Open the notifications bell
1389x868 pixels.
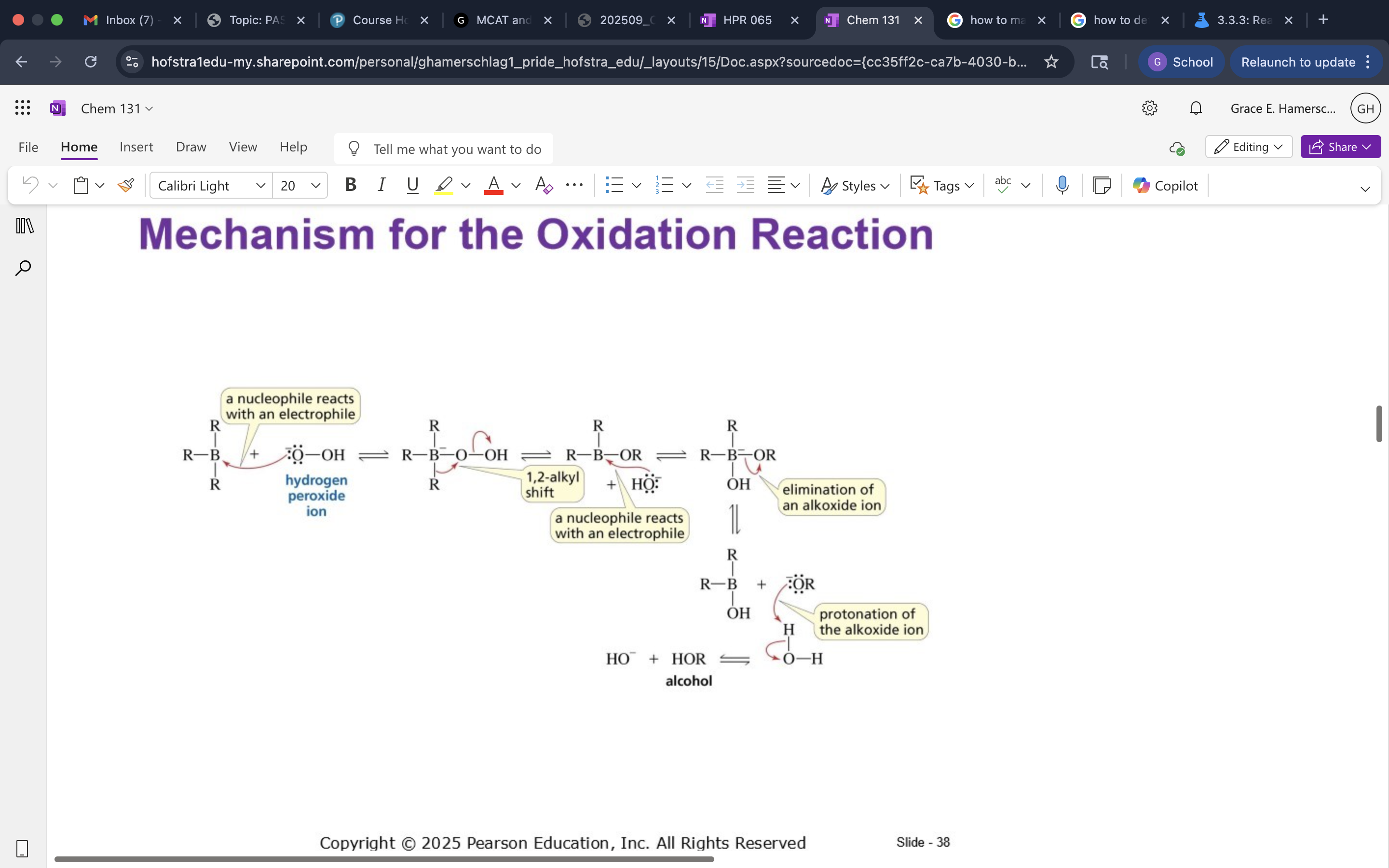click(x=1196, y=108)
